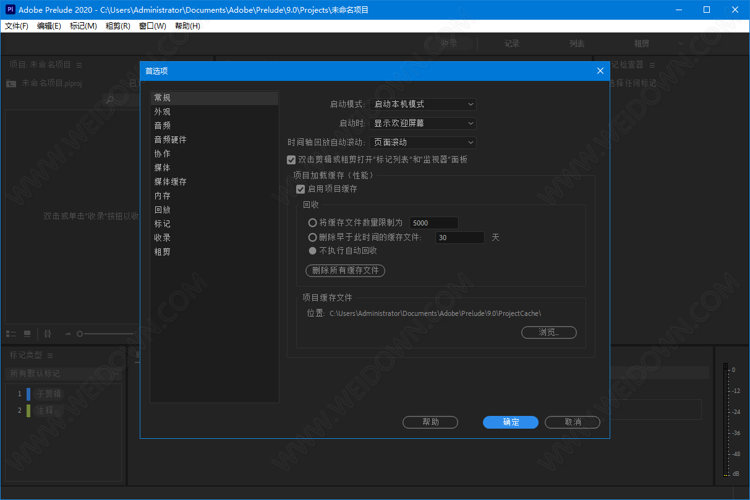Screen dimensions: 750x500
Task: Switch to the 收录 workspace tab
Action: (x=449, y=44)
